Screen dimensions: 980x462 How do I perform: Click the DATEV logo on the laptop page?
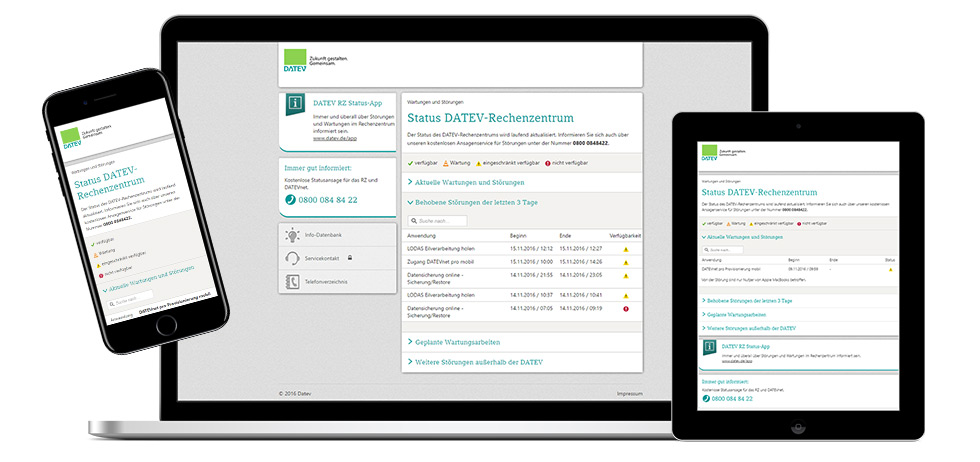click(295, 61)
